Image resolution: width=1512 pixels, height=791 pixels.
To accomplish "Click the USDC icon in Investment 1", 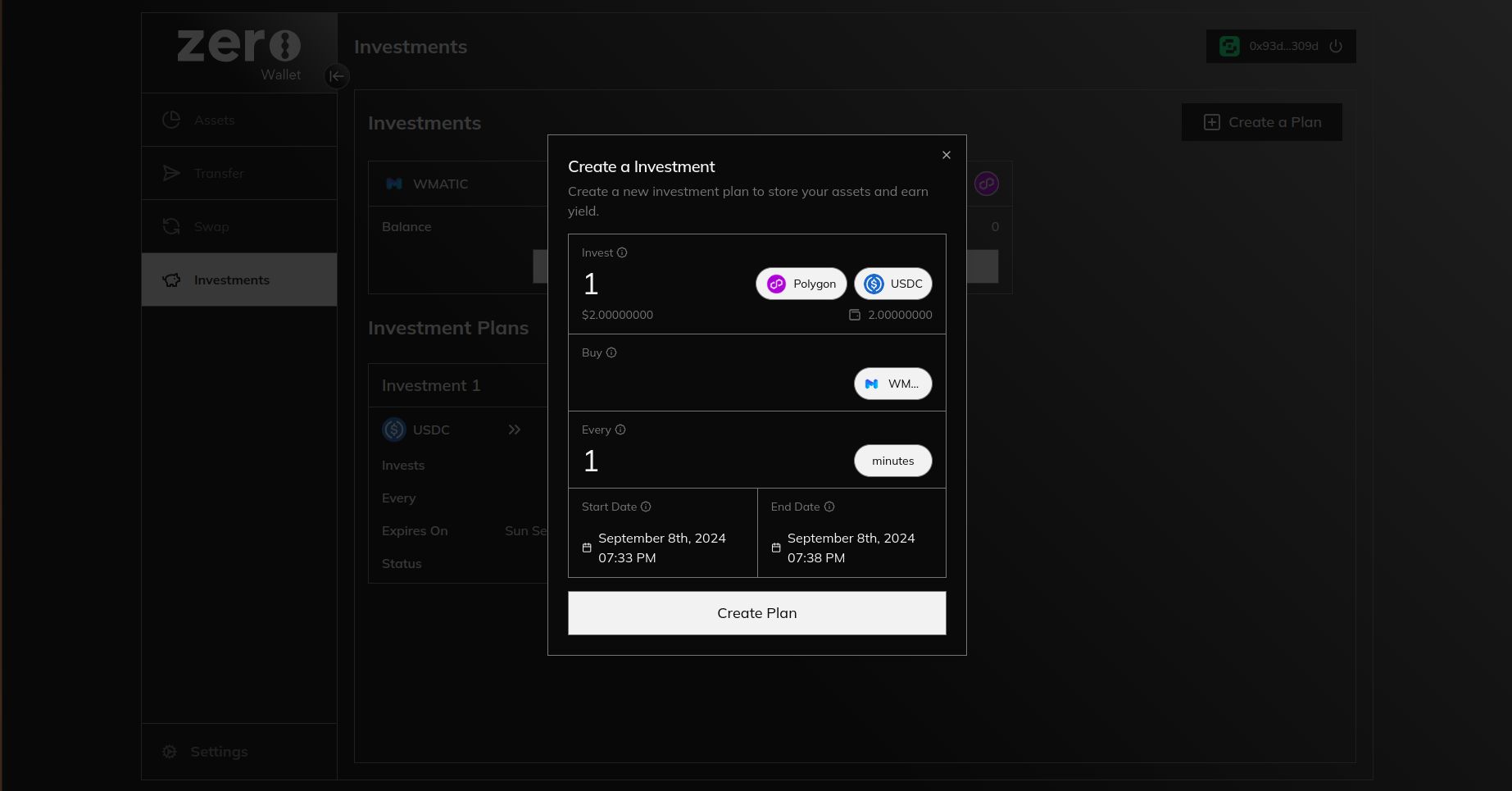I will [x=394, y=430].
